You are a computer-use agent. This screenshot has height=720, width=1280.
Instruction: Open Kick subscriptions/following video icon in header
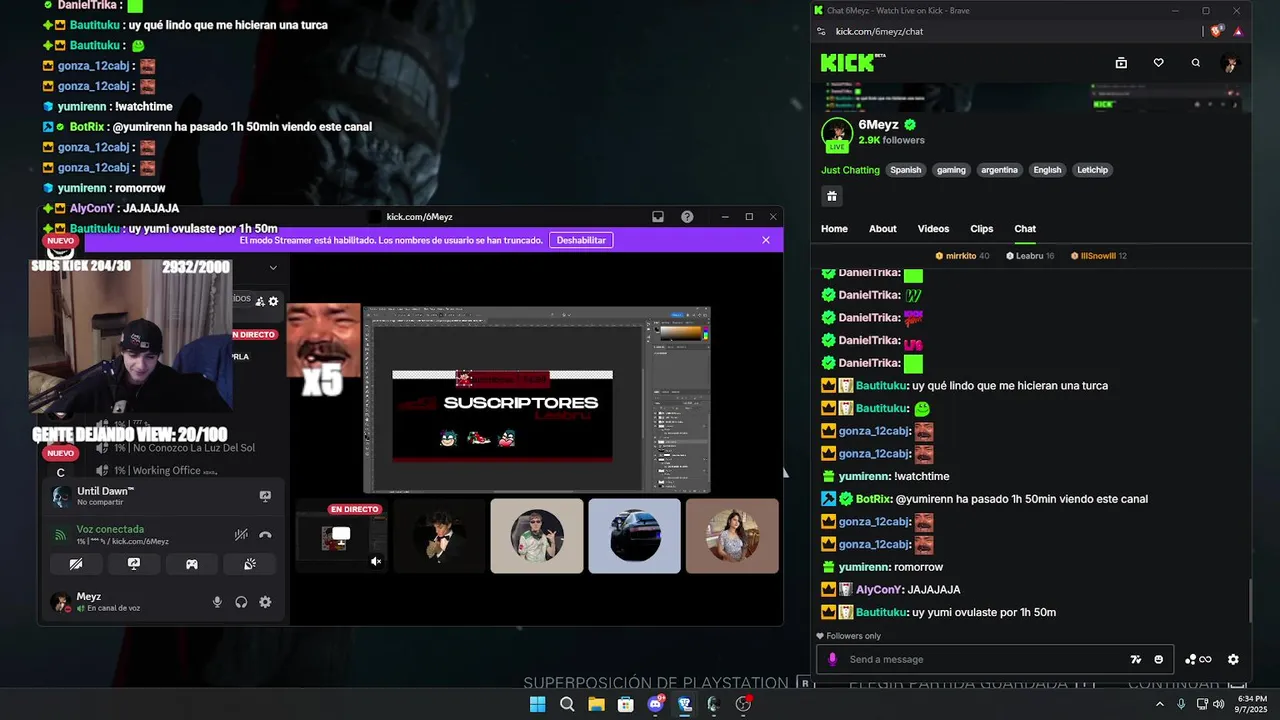(x=1121, y=63)
